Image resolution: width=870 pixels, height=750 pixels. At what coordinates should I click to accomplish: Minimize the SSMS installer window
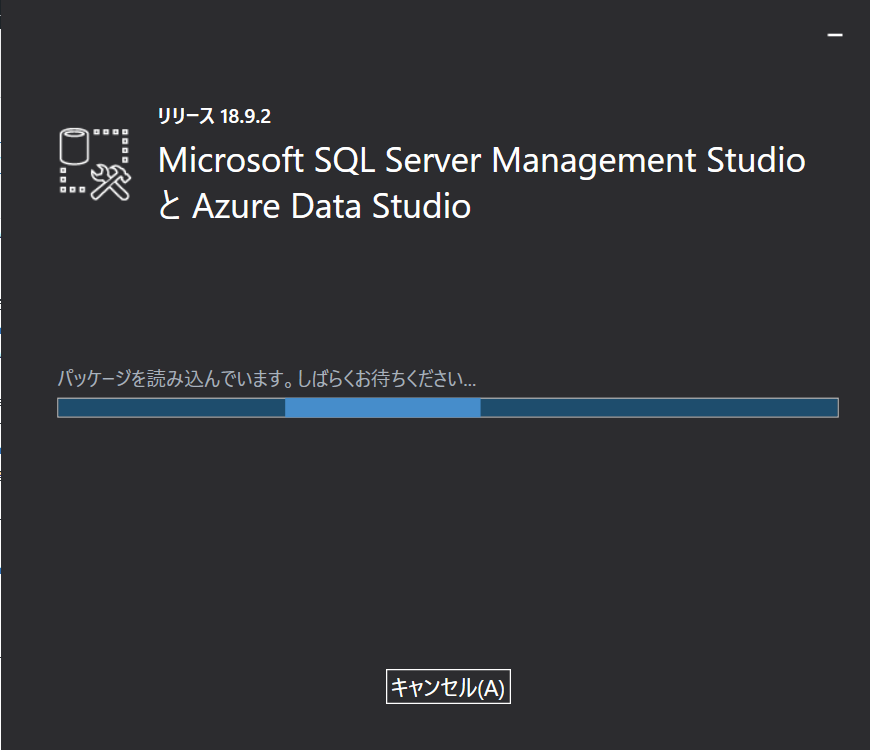coord(834,35)
